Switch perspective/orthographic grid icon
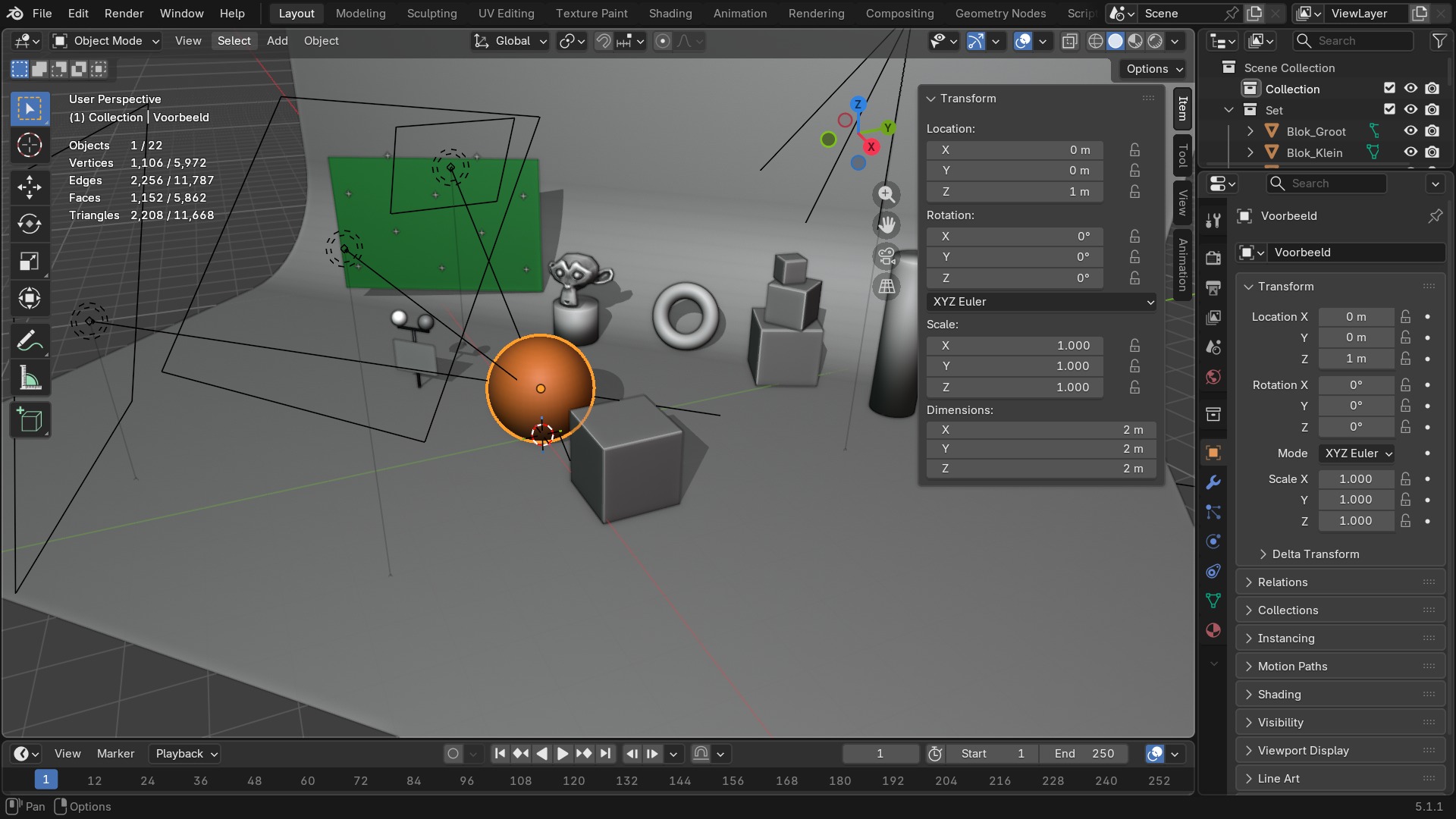Screen dimensions: 1456x819 [x=886, y=286]
